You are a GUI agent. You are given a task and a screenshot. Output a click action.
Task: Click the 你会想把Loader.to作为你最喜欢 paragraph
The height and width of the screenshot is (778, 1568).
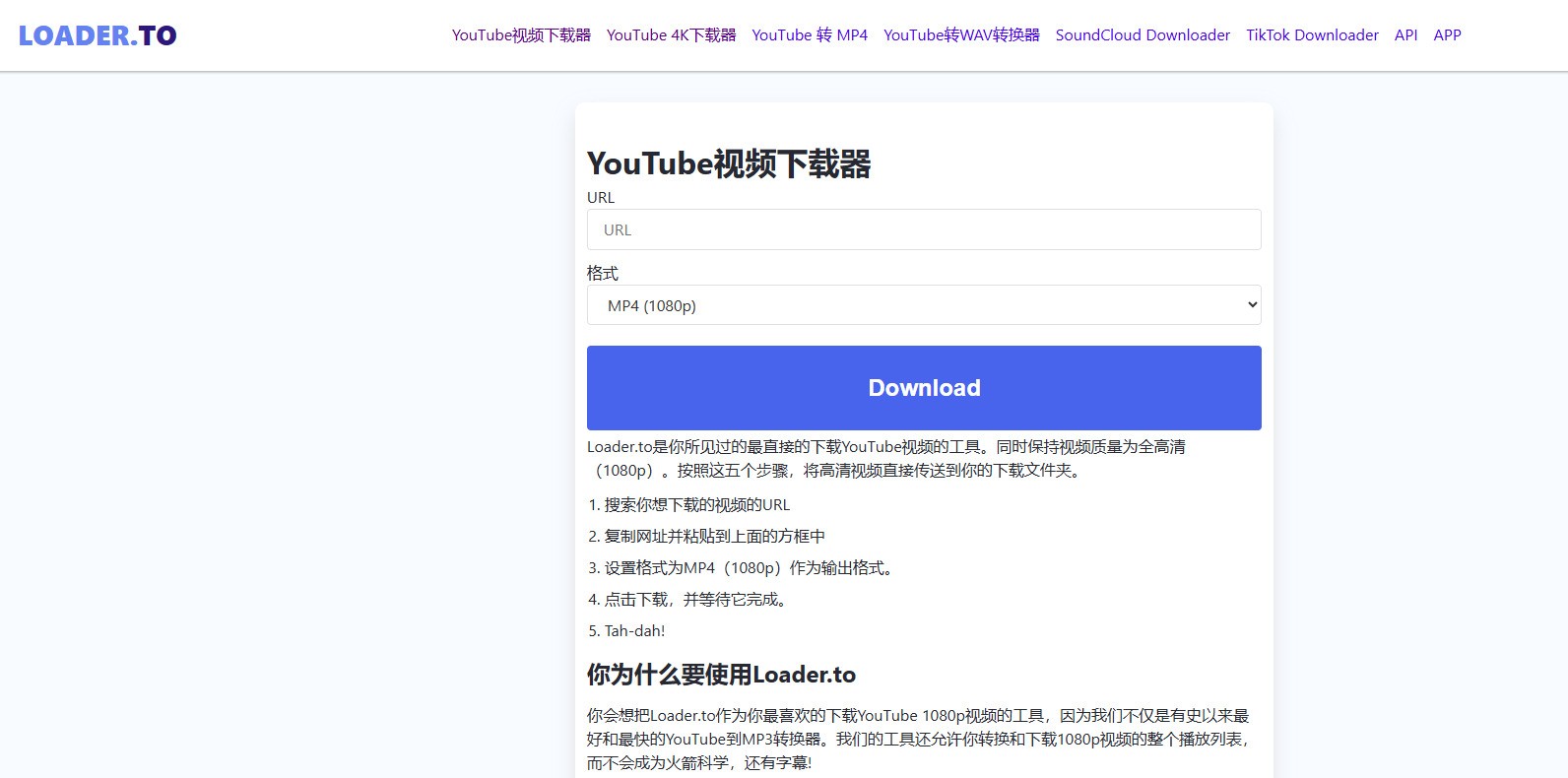[920, 740]
